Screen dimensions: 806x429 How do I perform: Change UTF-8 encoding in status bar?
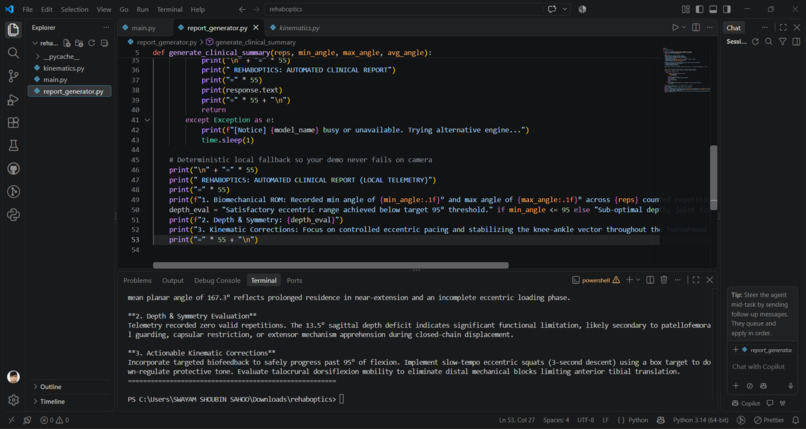585,420
